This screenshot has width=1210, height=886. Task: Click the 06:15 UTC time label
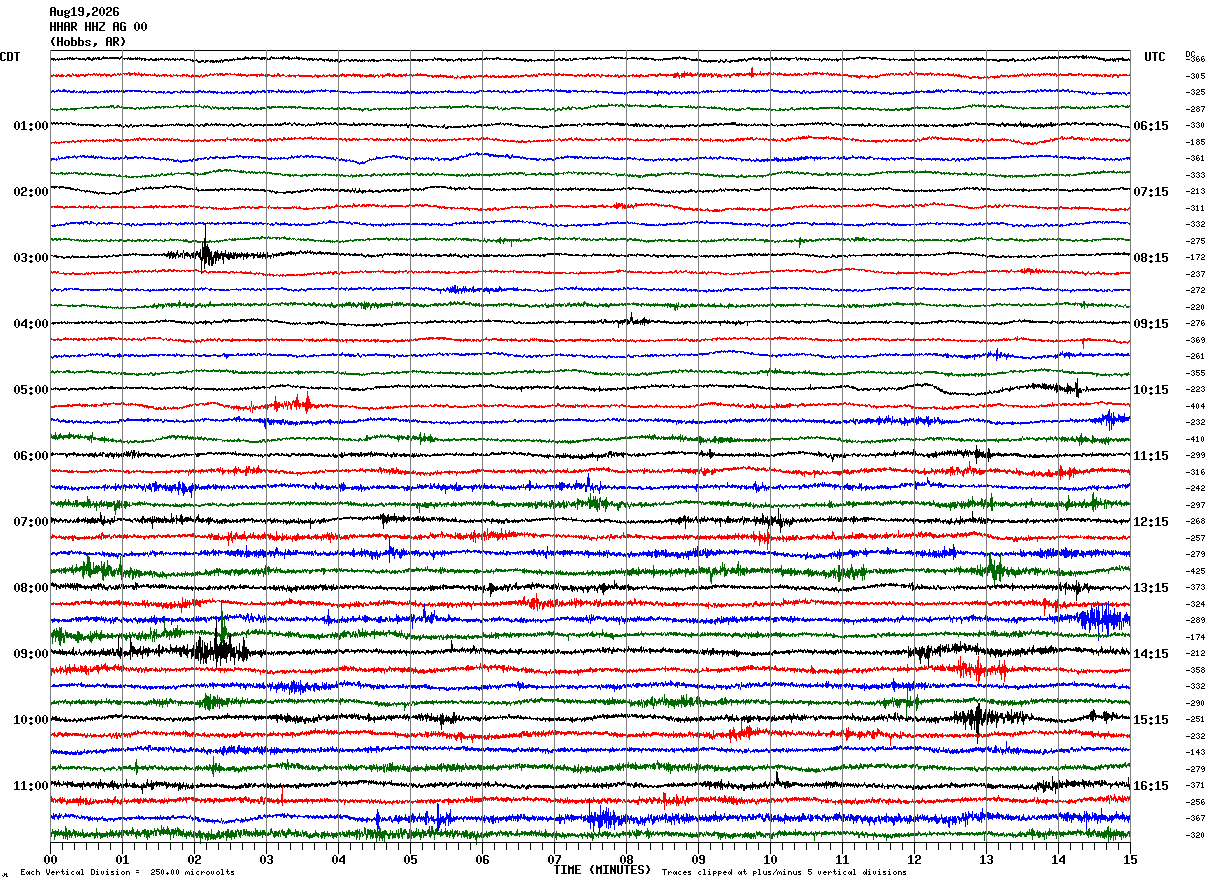point(1151,126)
